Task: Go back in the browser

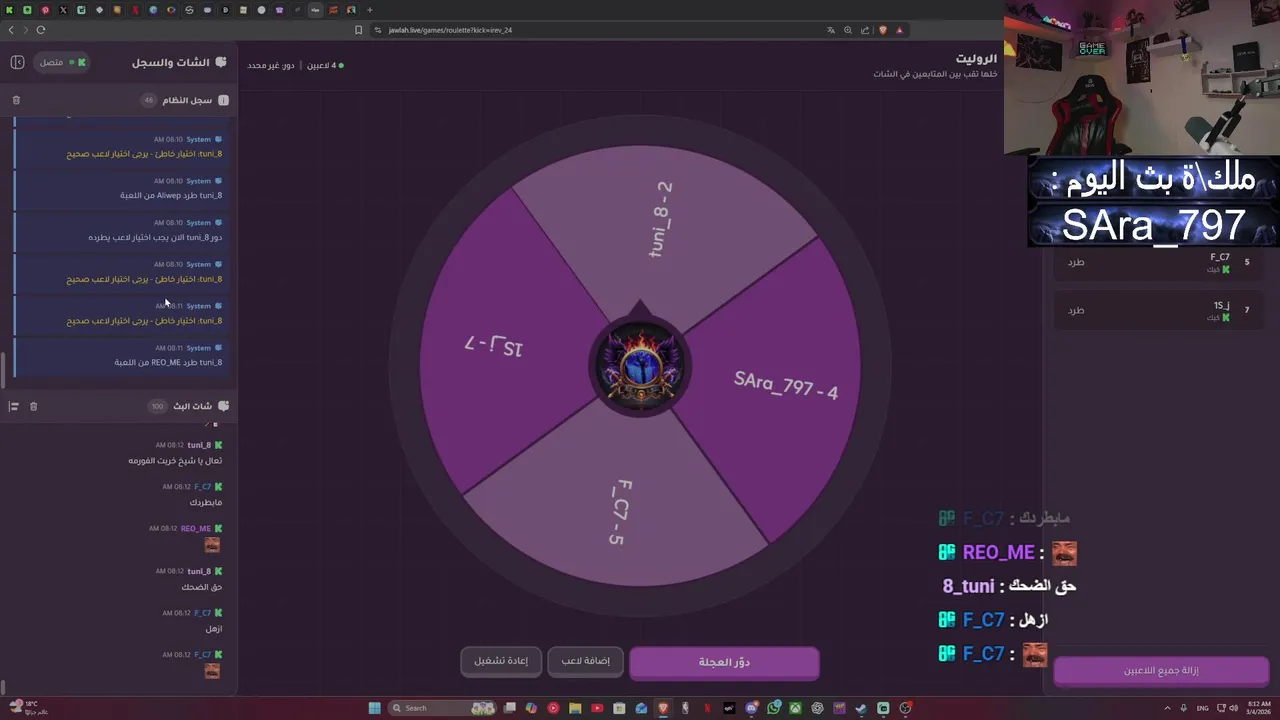Action: click(x=11, y=30)
